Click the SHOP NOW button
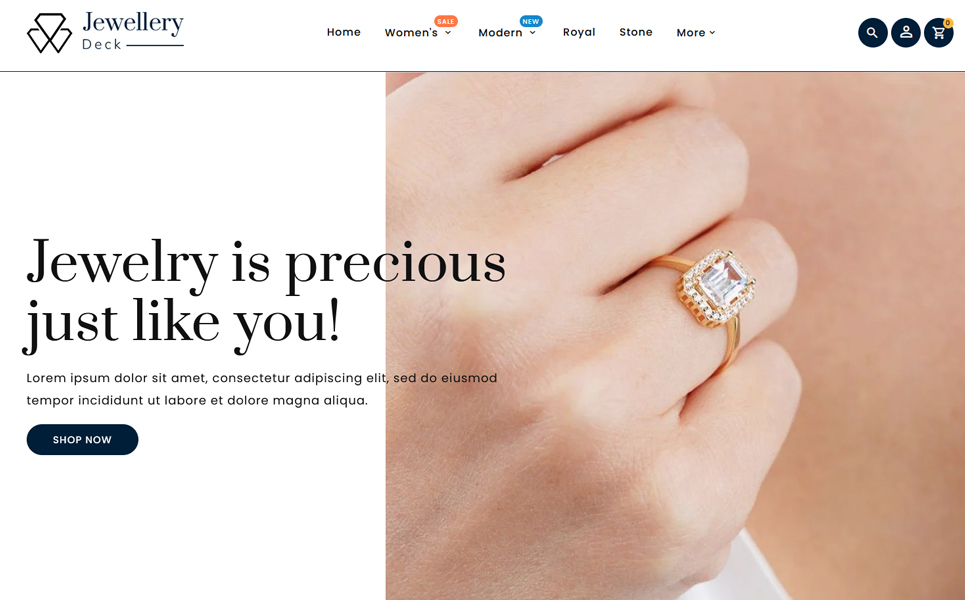The width and height of the screenshot is (965, 600). click(x=82, y=439)
